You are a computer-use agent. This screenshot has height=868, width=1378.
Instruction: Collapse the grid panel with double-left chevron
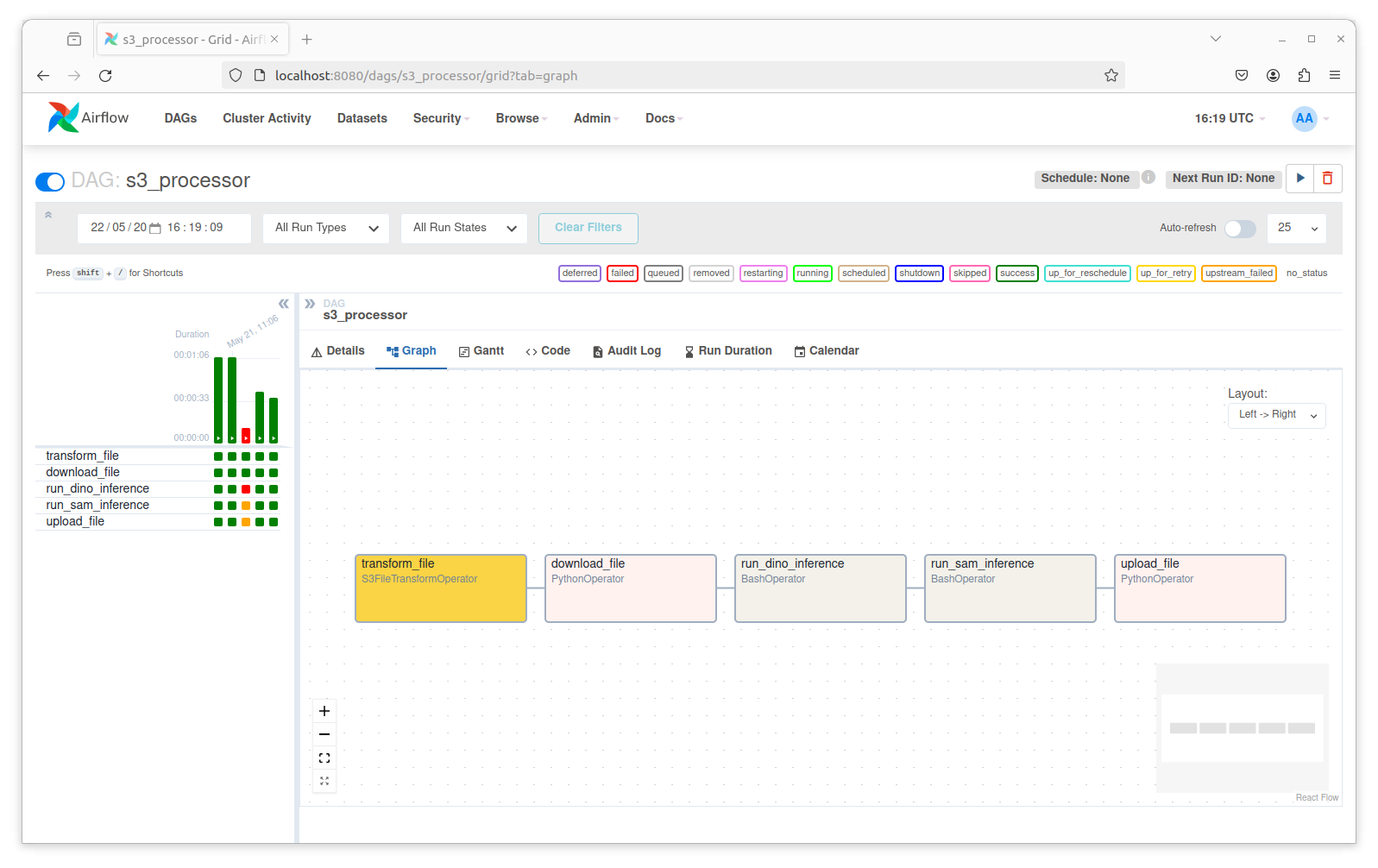[x=284, y=304]
